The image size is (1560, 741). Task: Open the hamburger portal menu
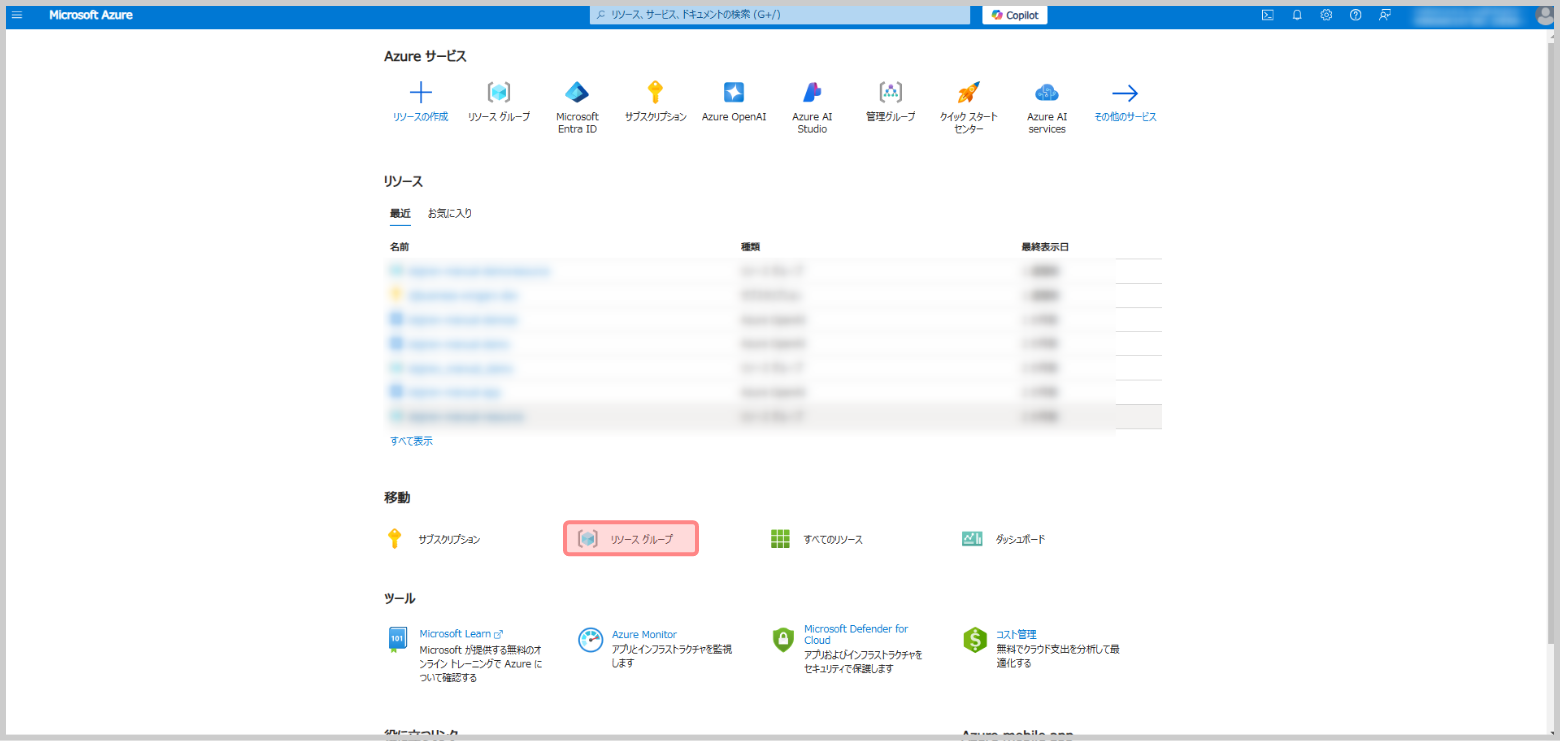click(x=16, y=15)
